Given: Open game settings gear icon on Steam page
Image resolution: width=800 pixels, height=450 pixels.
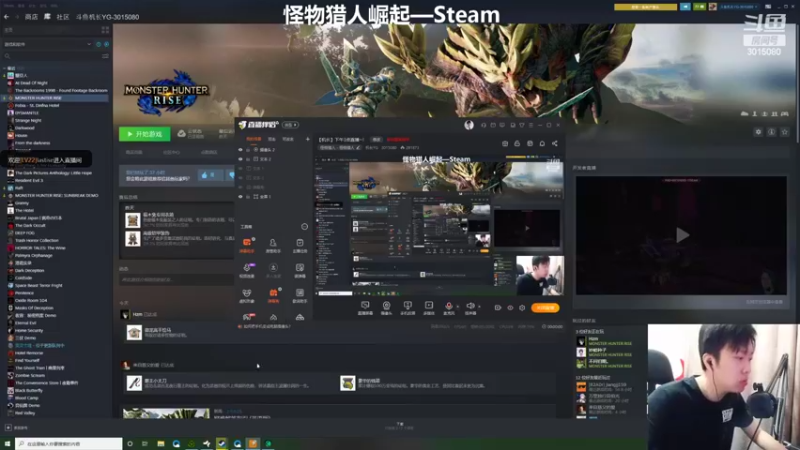Looking at the screenshot, I should point(759,132).
